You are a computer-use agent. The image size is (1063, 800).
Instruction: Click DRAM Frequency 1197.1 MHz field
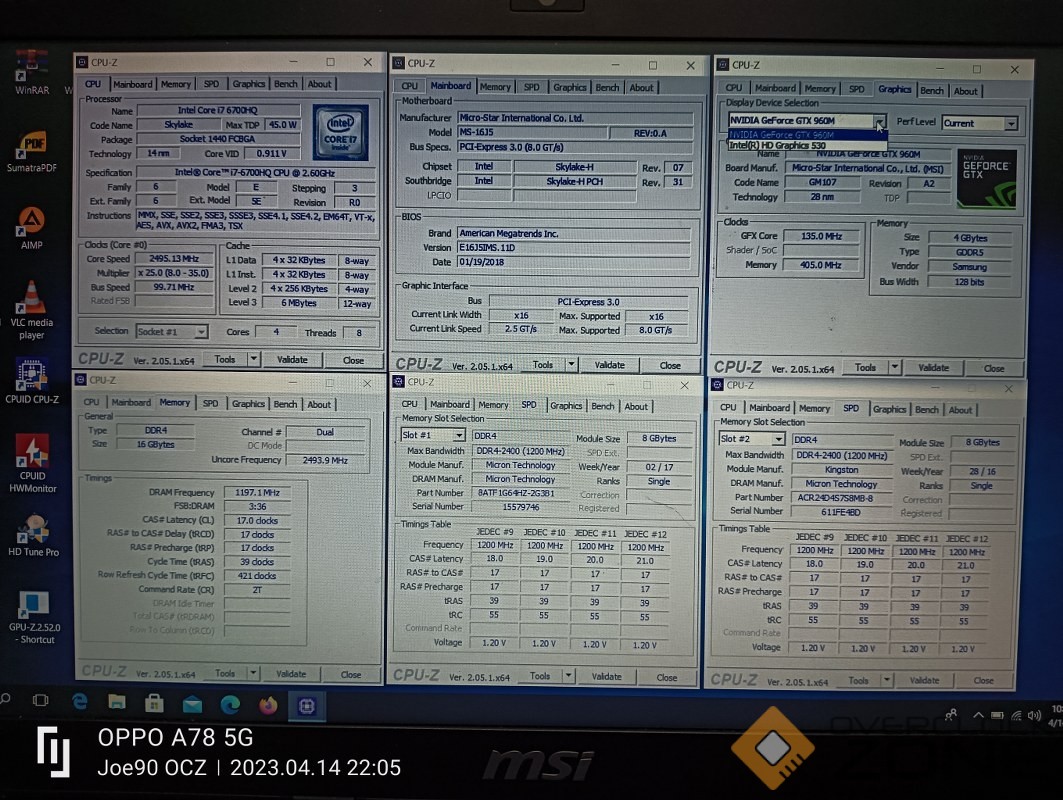(258, 492)
